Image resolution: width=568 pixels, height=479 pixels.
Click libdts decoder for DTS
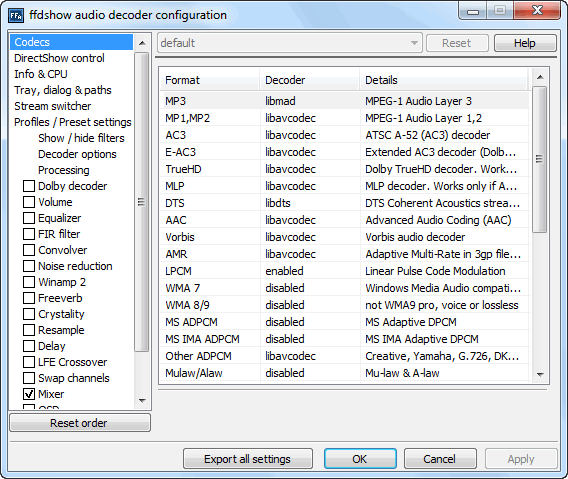[x=310, y=203]
